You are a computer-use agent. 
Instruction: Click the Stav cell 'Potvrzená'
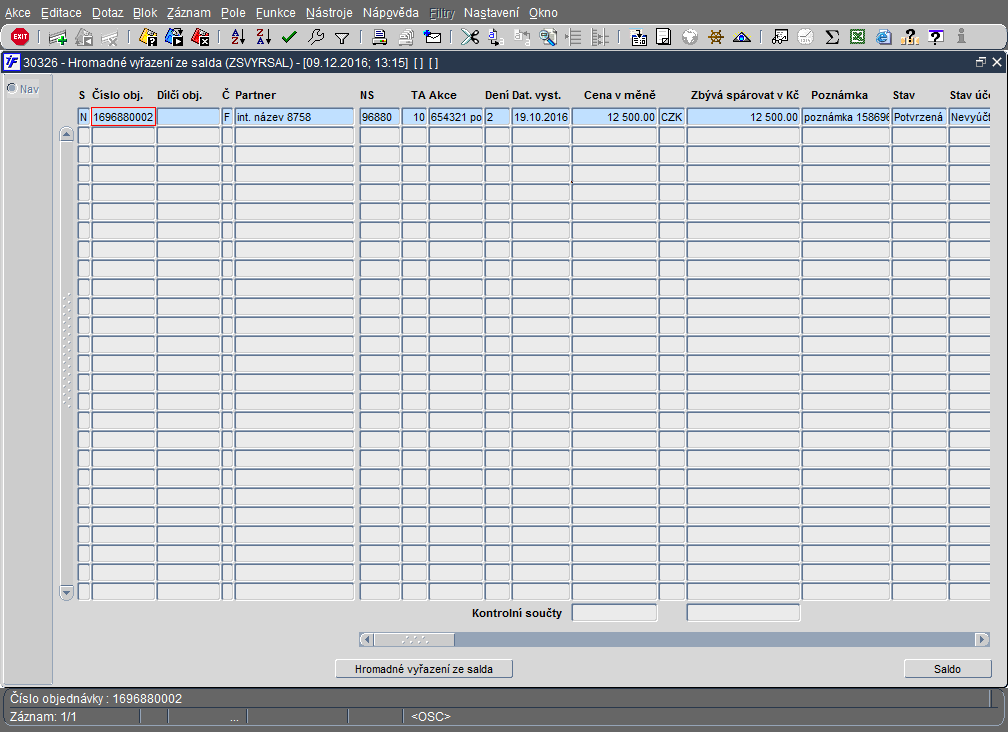pos(919,117)
